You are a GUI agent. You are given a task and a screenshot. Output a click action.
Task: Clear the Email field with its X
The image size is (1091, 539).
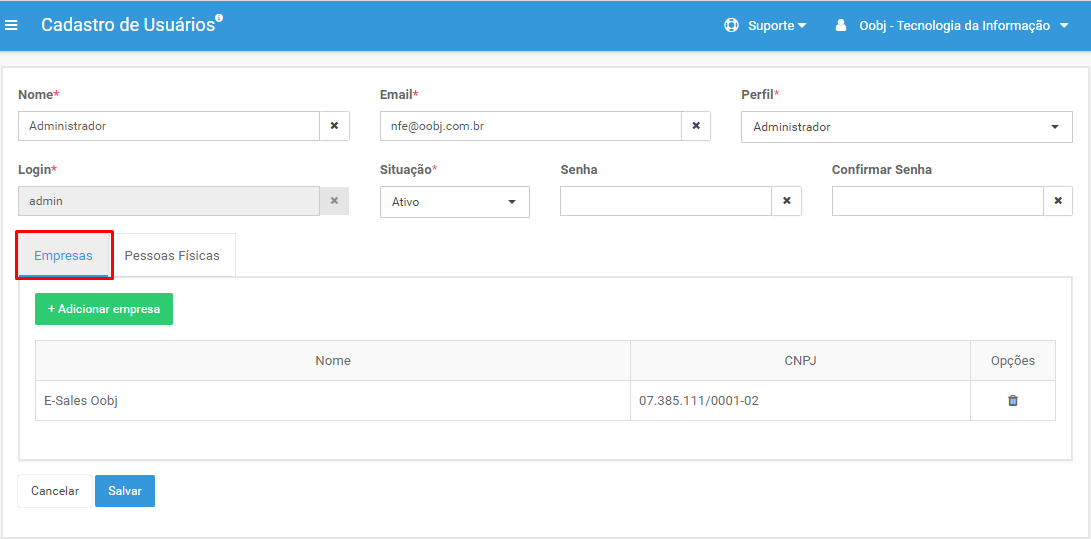point(696,126)
